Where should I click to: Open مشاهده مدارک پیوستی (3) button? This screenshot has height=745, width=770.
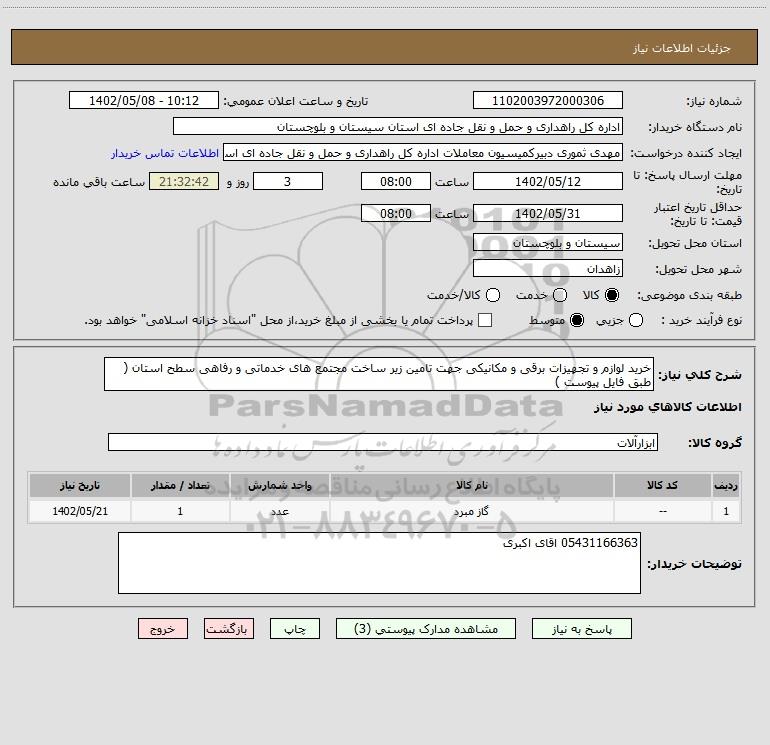pyautogui.click(x=426, y=629)
